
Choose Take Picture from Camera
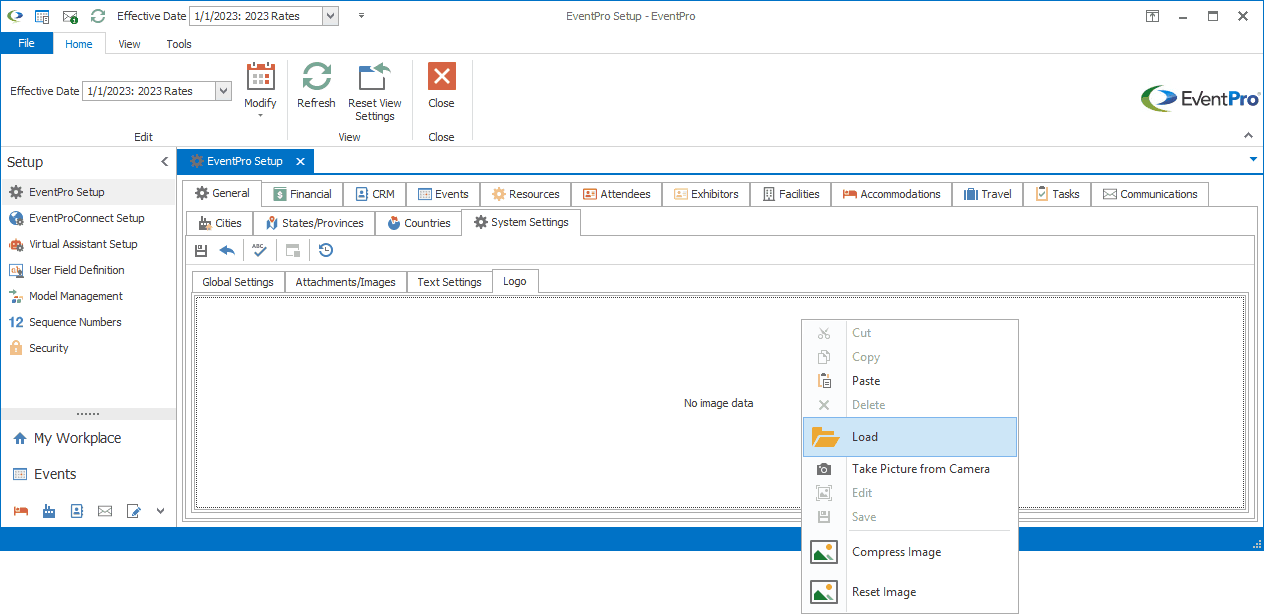910,469
